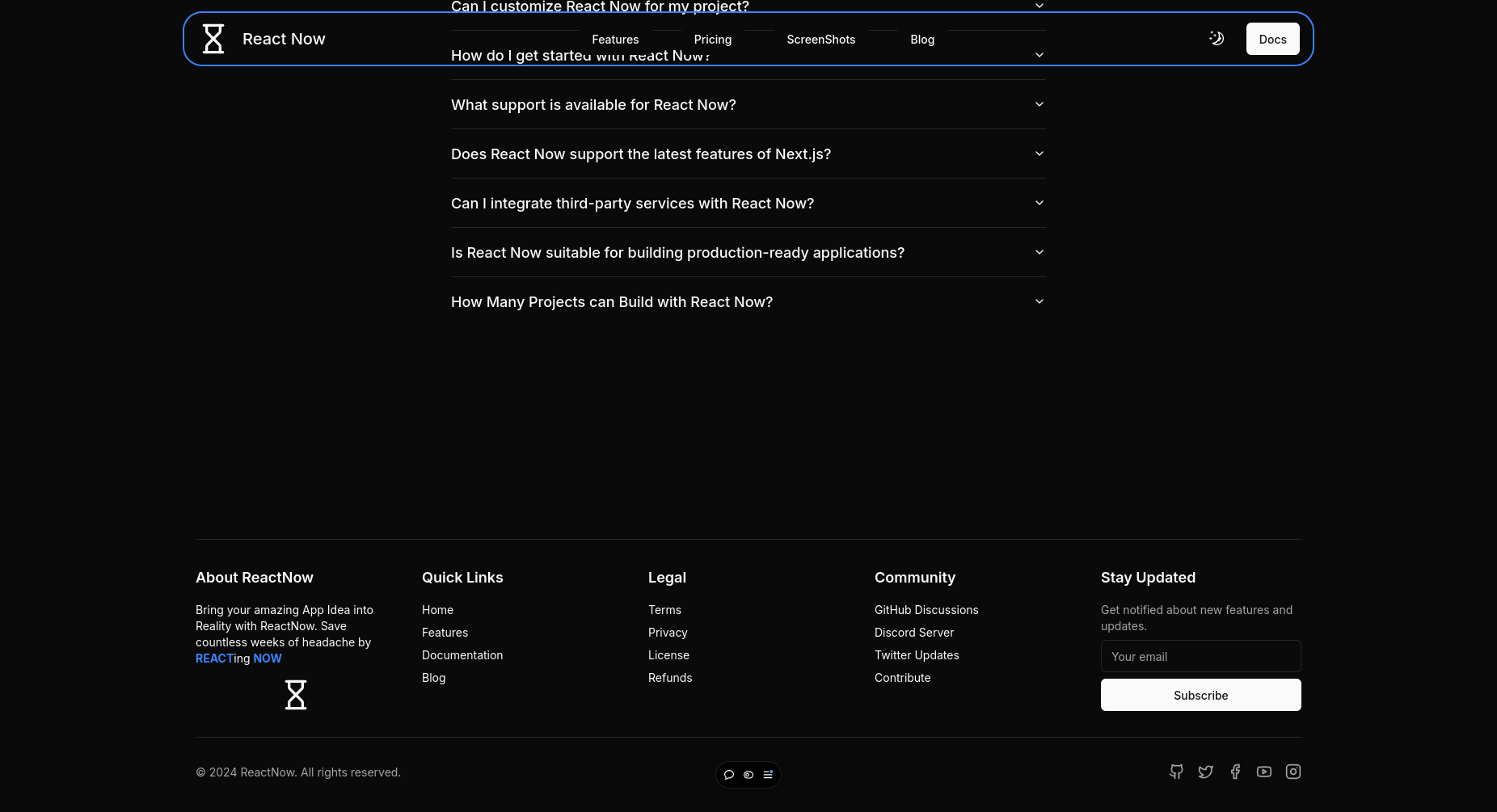Open the License legal link
The height and width of the screenshot is (812, 1497).
click(668, 655)
